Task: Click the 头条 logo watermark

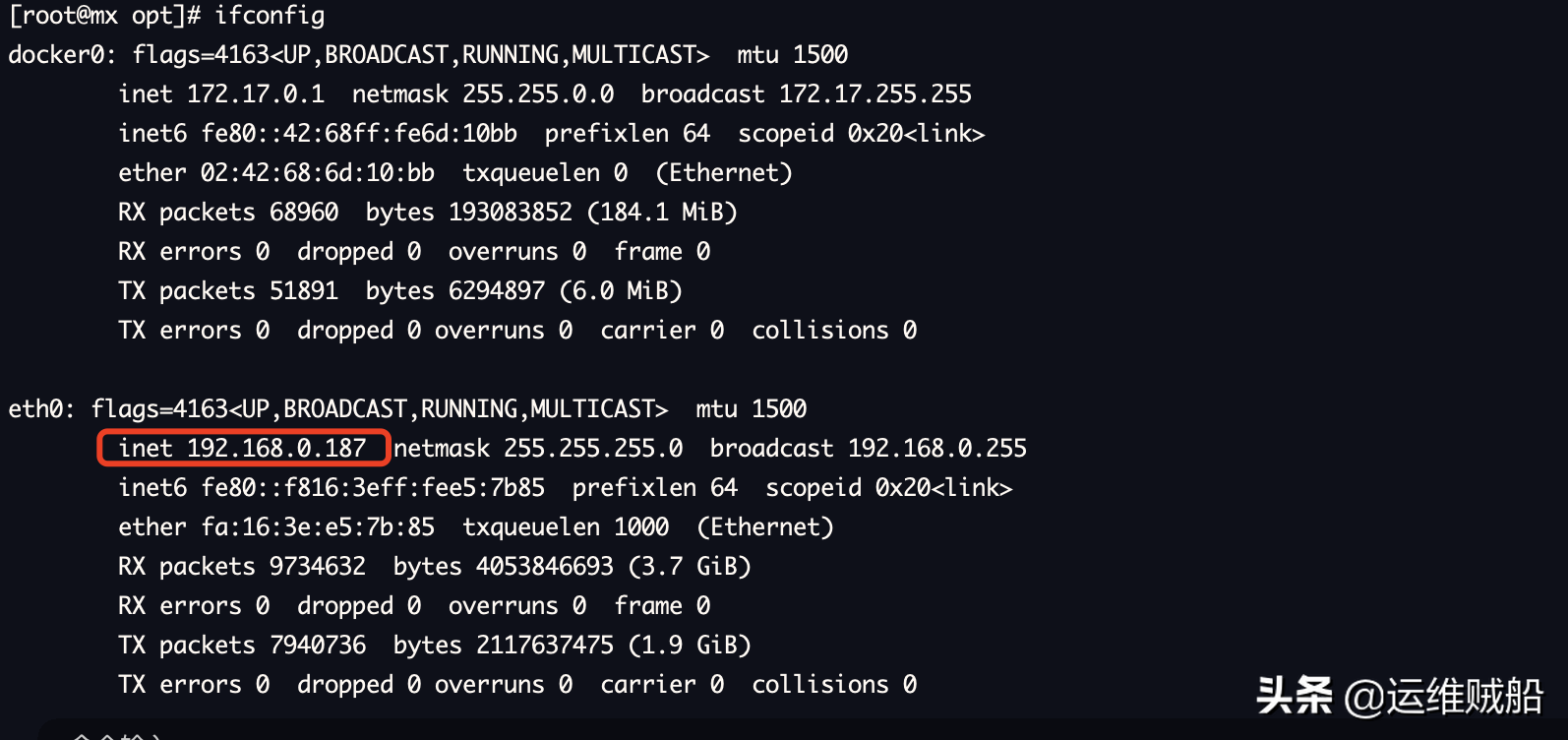Action: point(1294,696)
